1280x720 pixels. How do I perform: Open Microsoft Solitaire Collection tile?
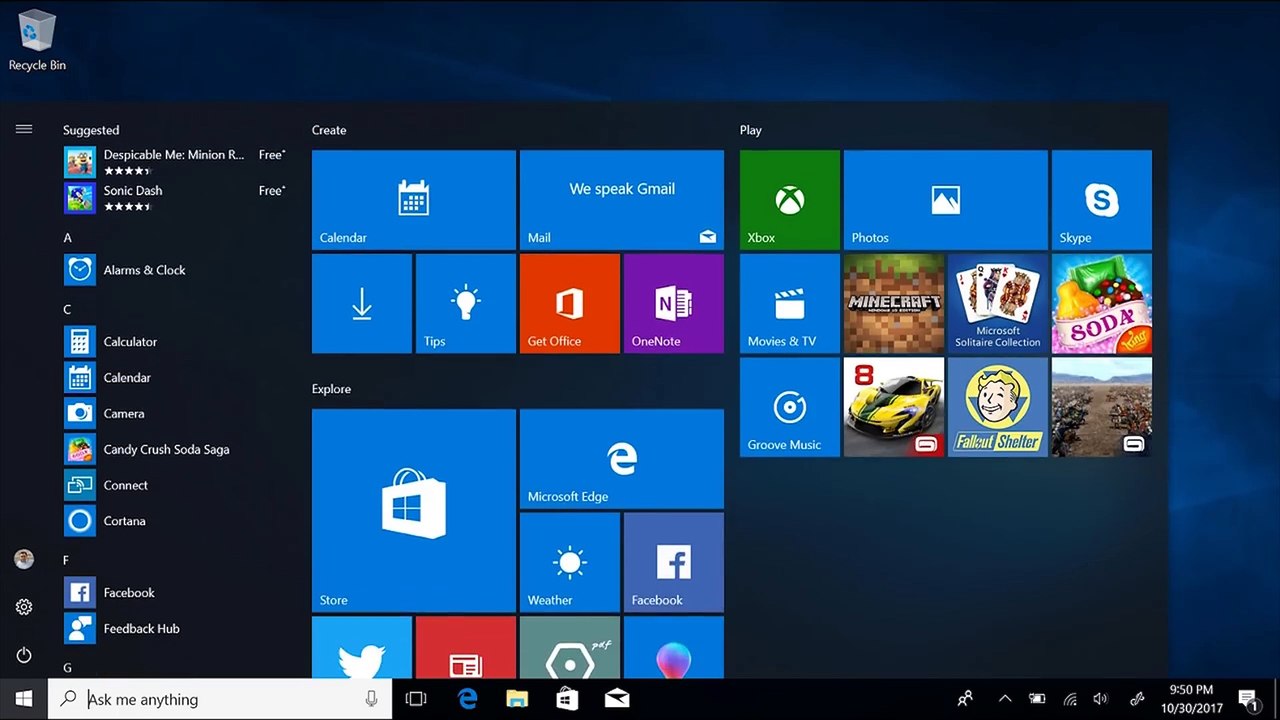pos(998,303)
